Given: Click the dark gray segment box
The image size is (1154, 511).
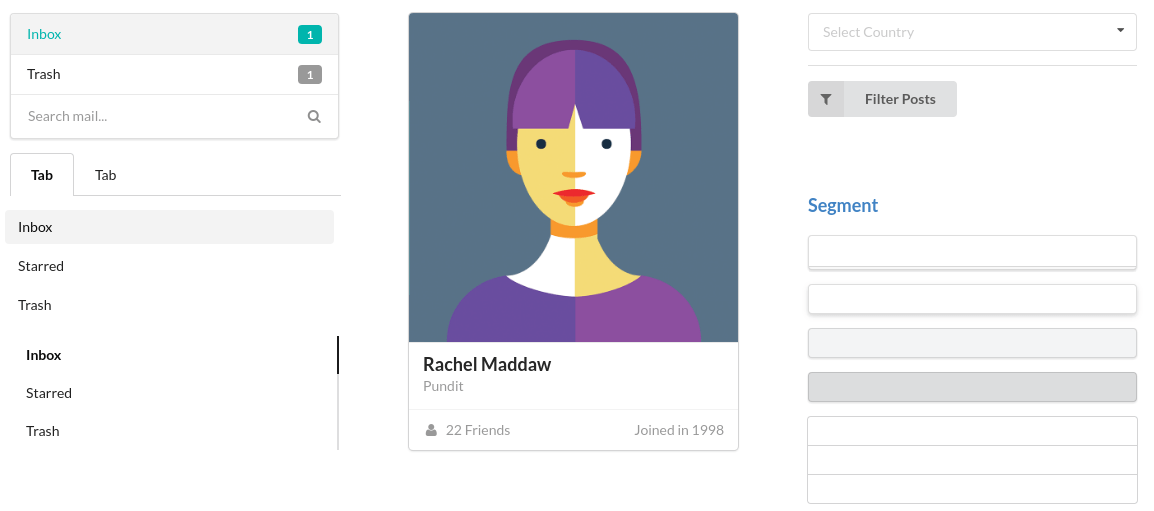Looking at the screenshot, I should pos(971,387).
